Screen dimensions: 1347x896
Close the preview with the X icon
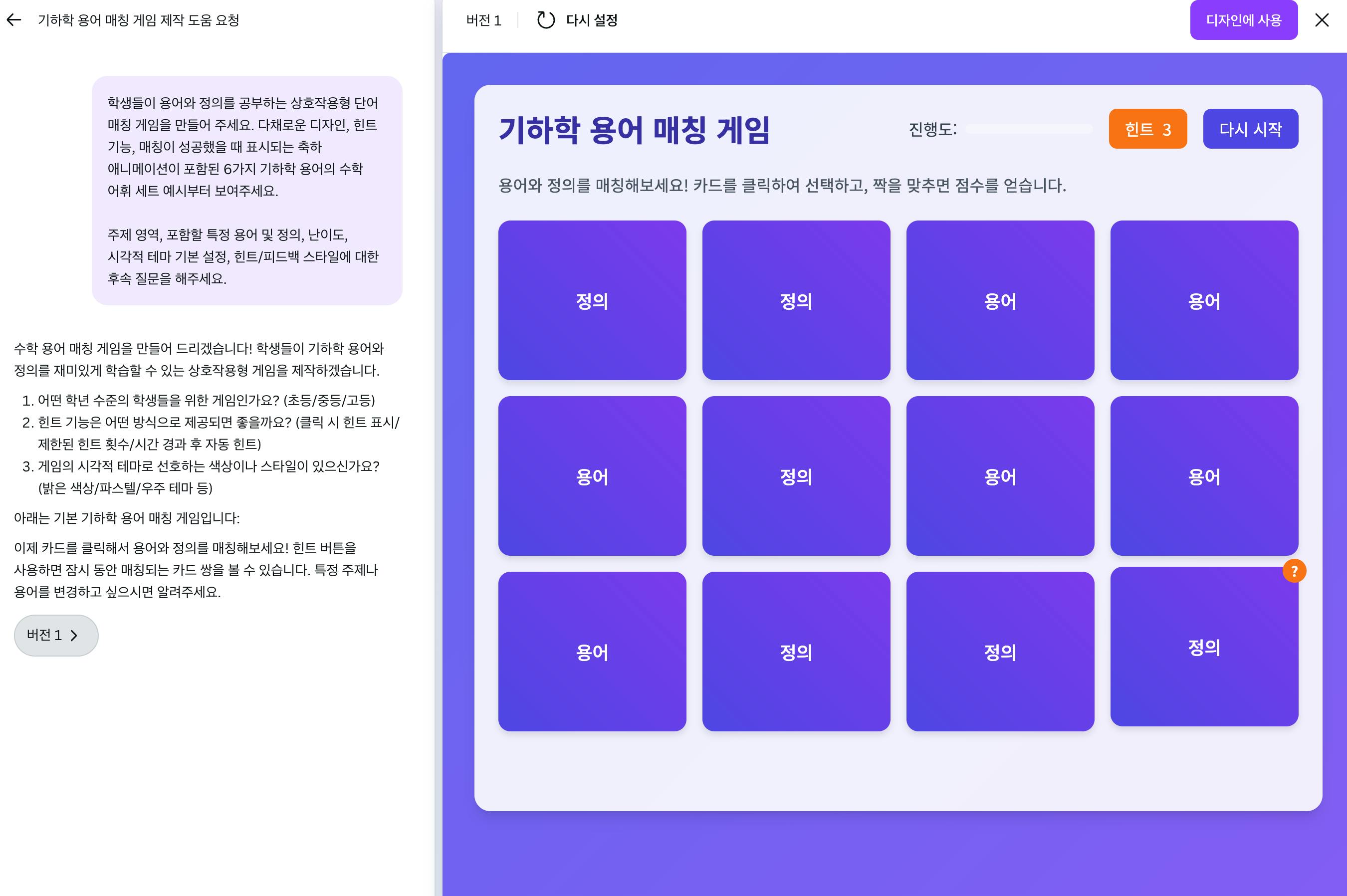(1321, 20)
